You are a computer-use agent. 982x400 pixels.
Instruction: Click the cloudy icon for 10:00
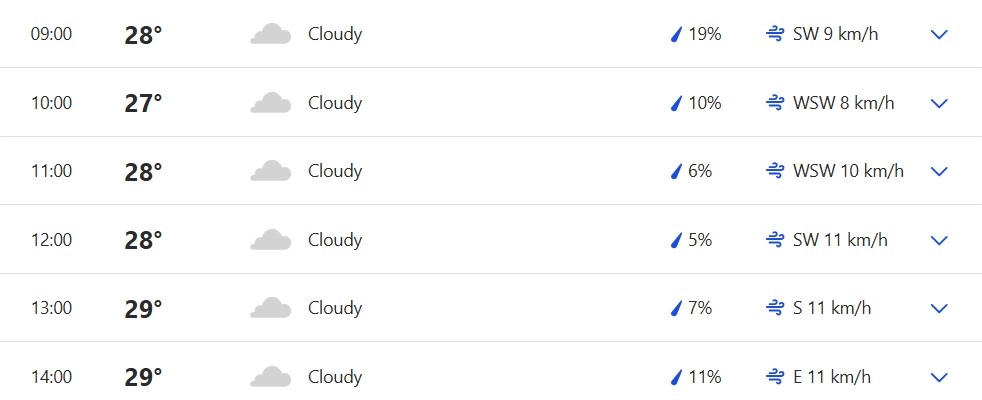[270, 103]
